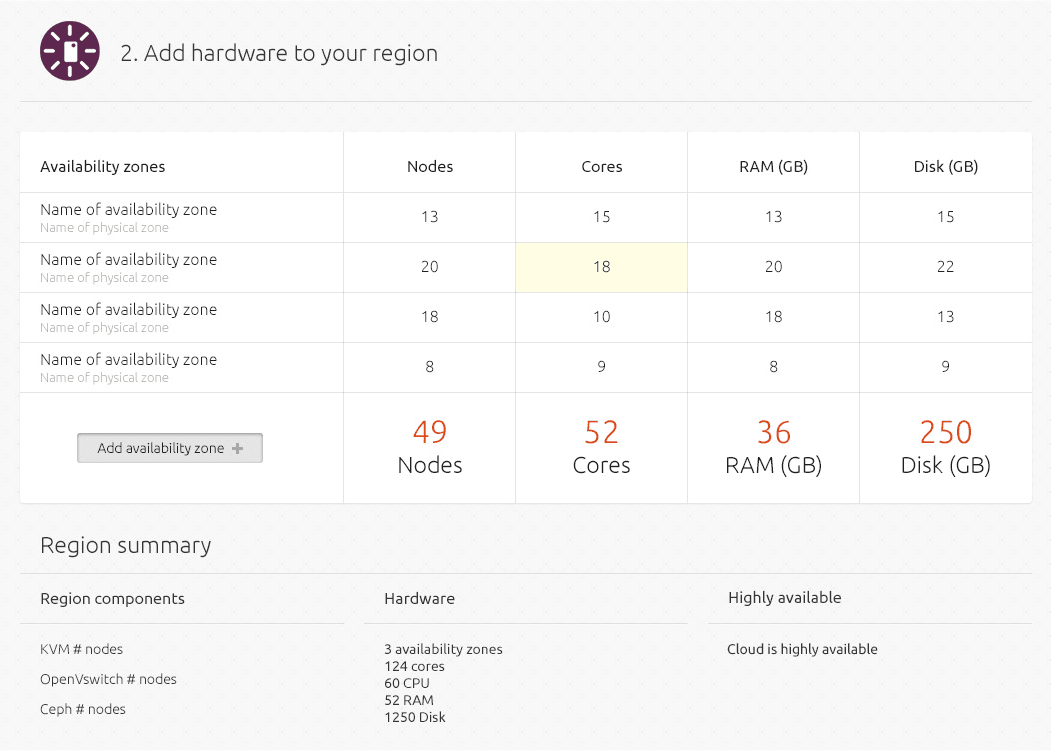Image resolution: width=1051 pixels, height=751 pixels.
Task: Click the 52 Cores total
Action: (601, 447)
